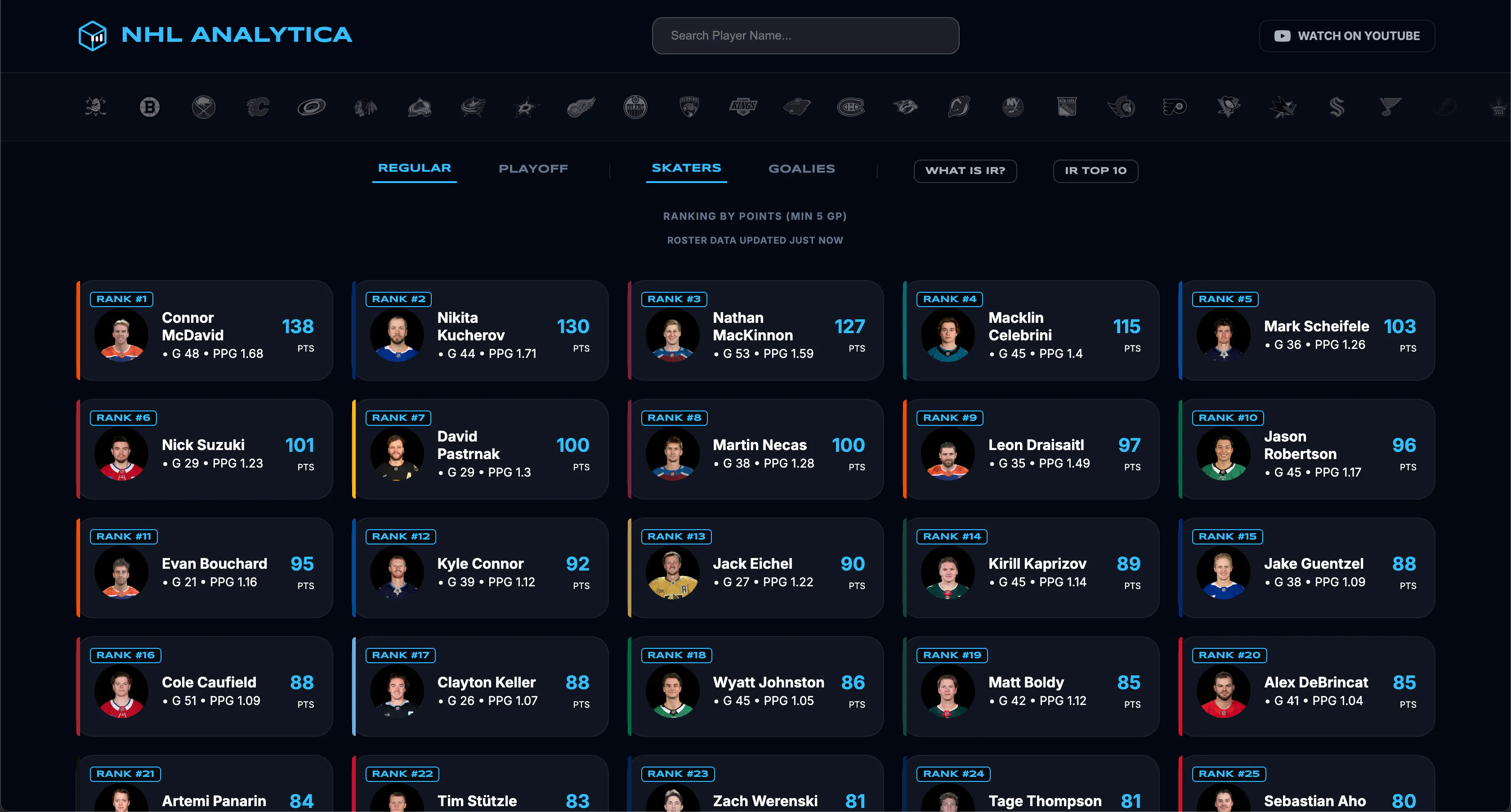Open Nikita Kucherov's headshot photo
This screenshot has width=1511, height=812.
point(397,335)
